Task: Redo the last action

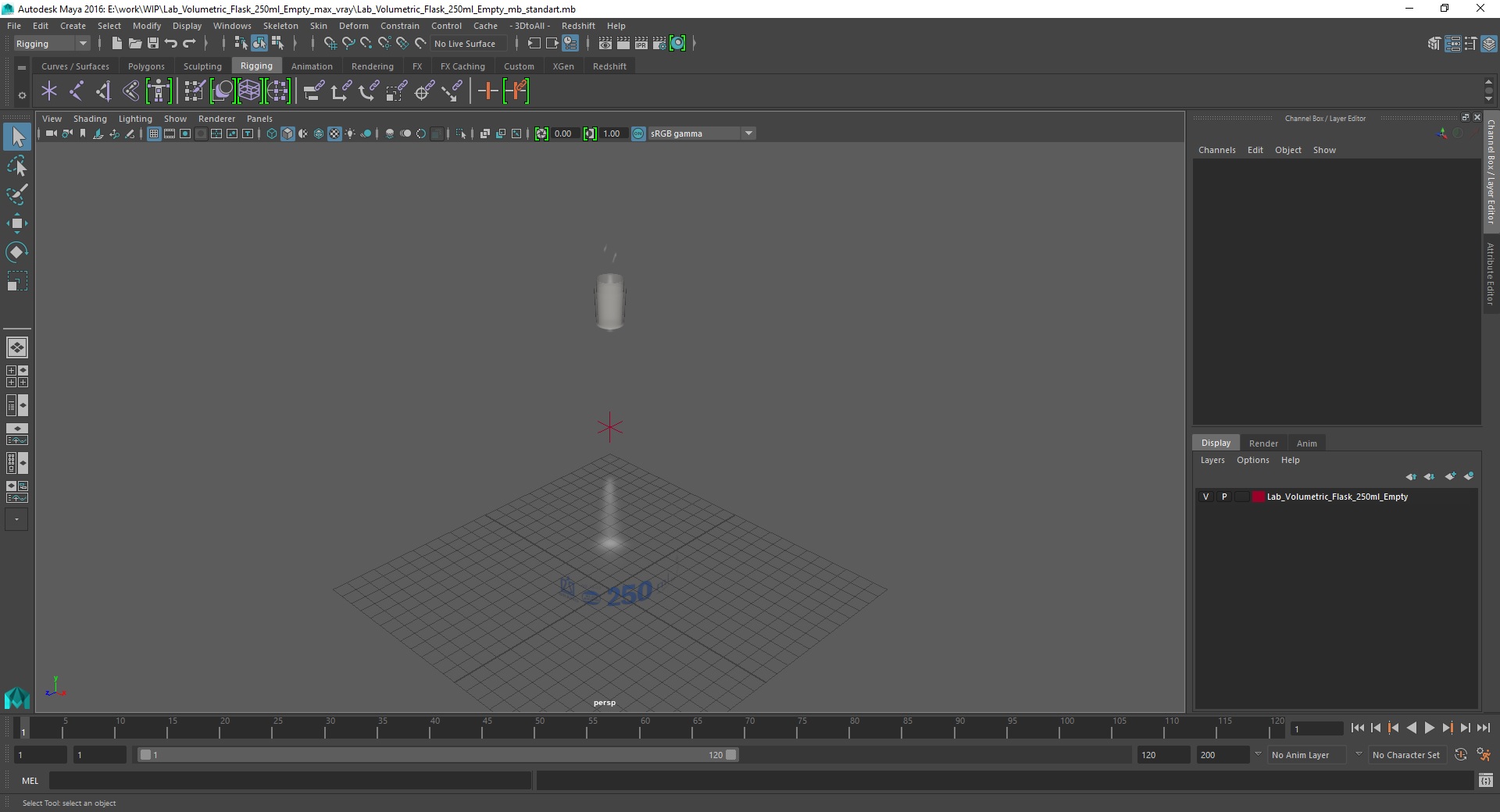Action: (x=189, y=44)
